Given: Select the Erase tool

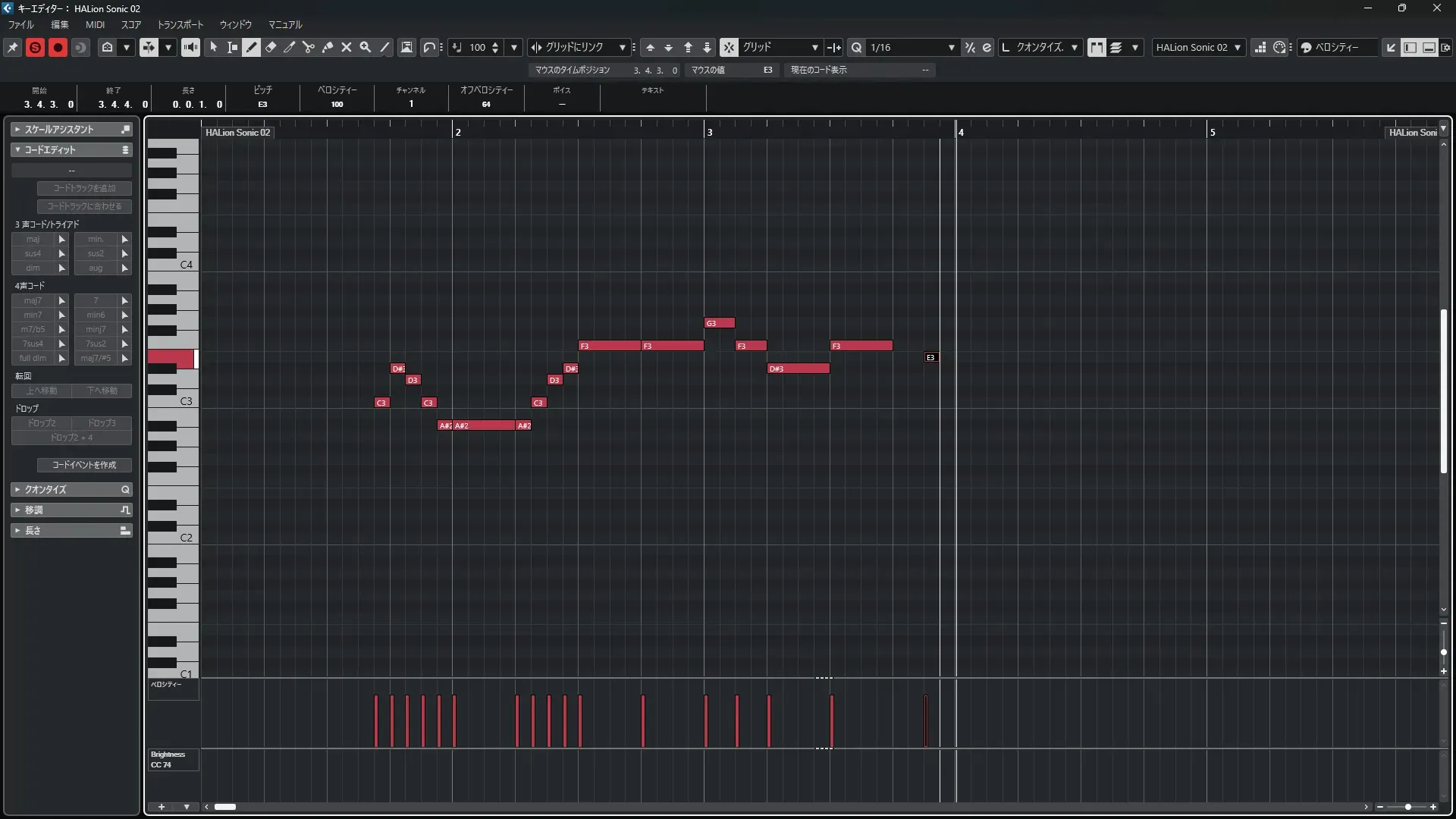Looking at the screenshot, I should click(271, 47).
